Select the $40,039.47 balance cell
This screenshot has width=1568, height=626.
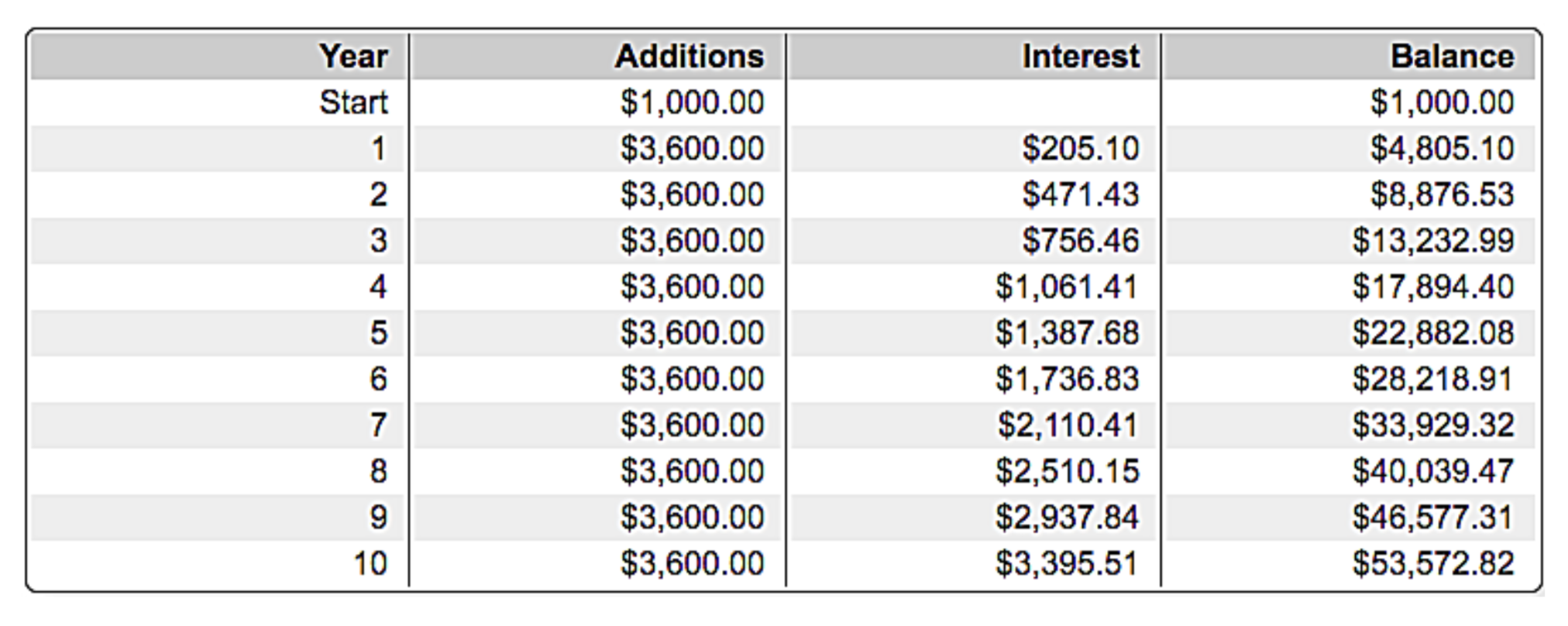pyautogui.click(x=1433, y=471)
